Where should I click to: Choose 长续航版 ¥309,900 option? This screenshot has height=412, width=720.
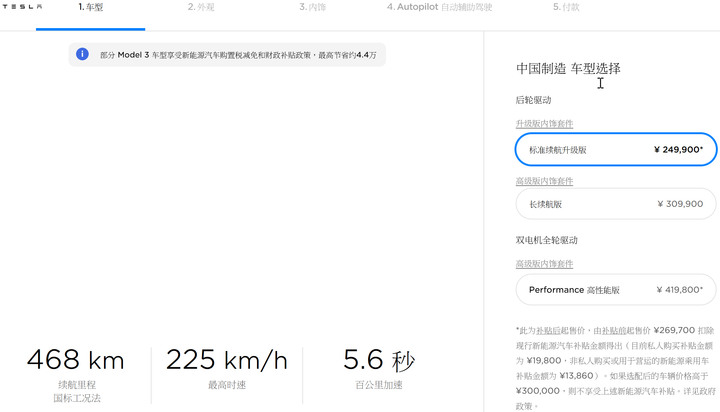616,204
